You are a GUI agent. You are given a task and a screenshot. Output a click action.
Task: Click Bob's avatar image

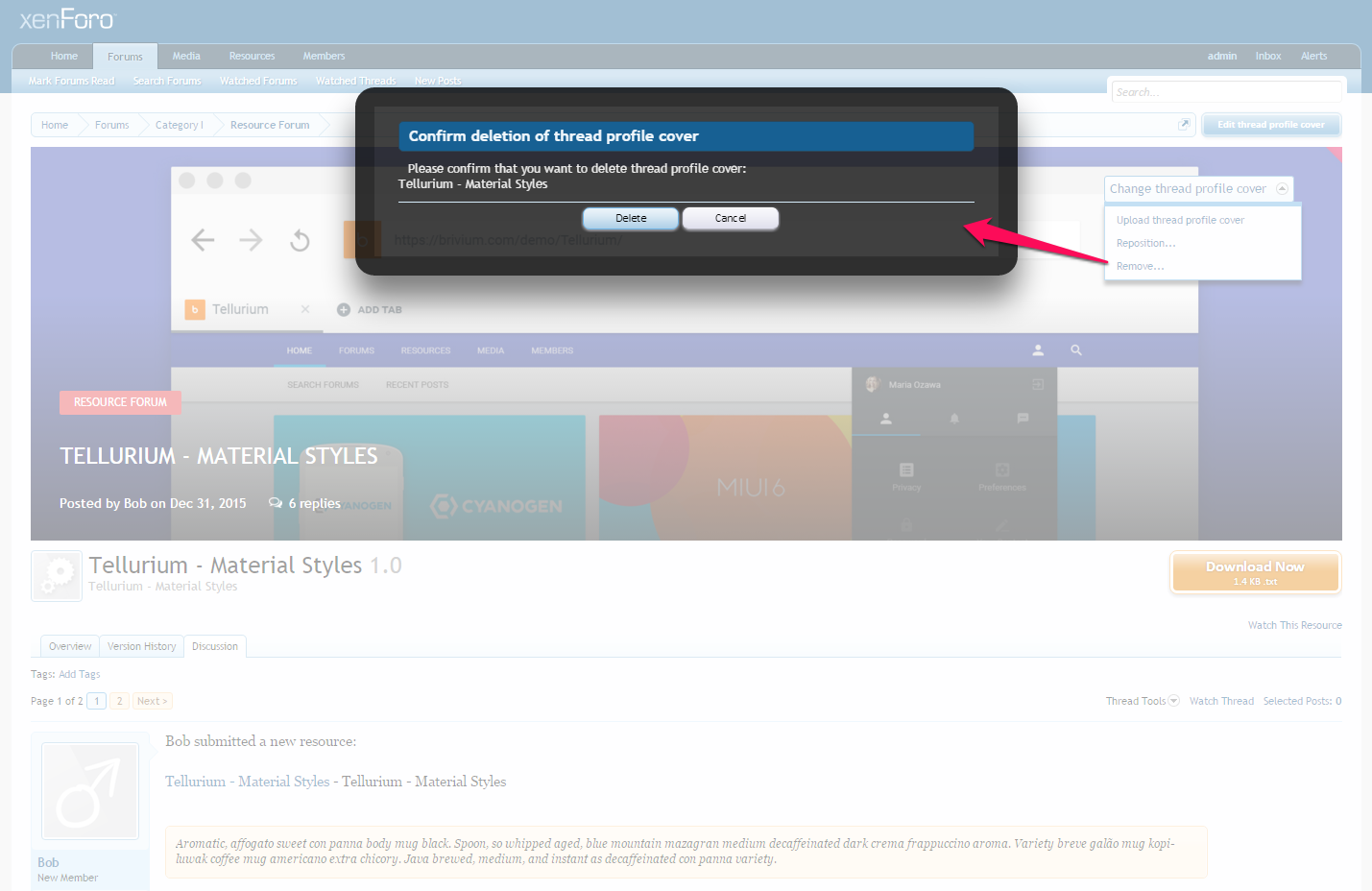(90, 791)
